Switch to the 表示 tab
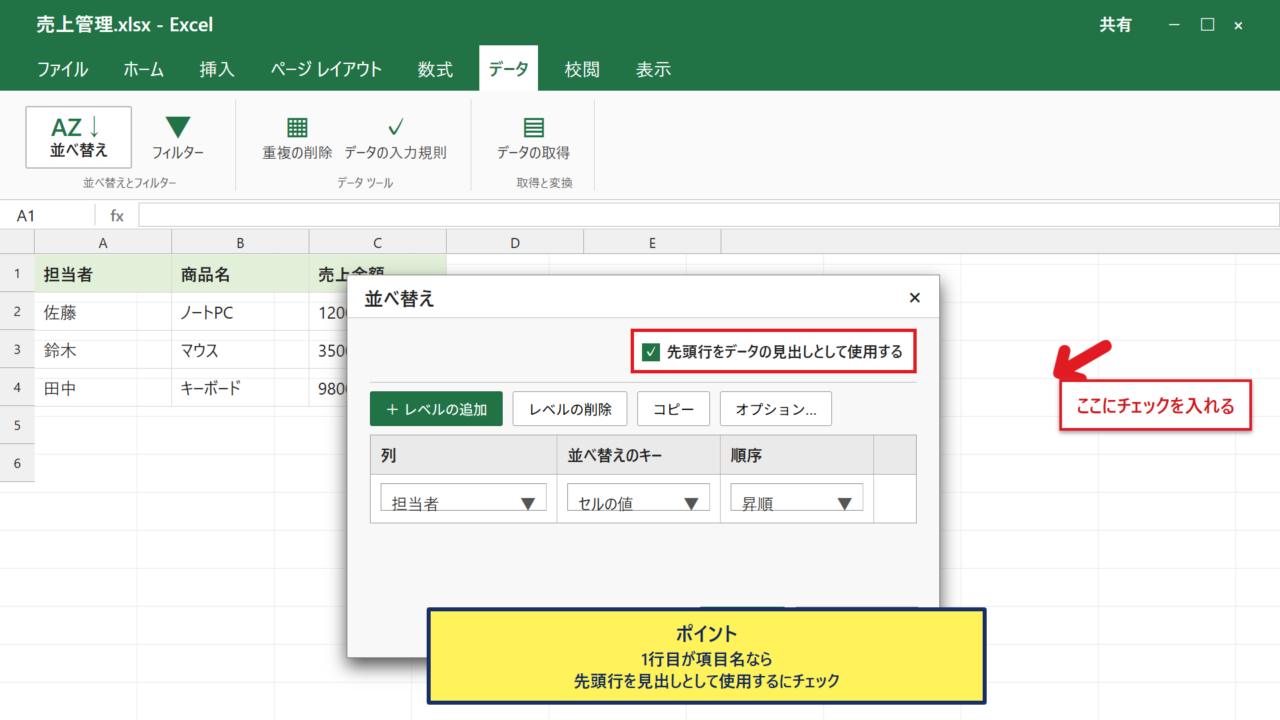The width and height of the screenshot is (1280, 720). point(653,69)
